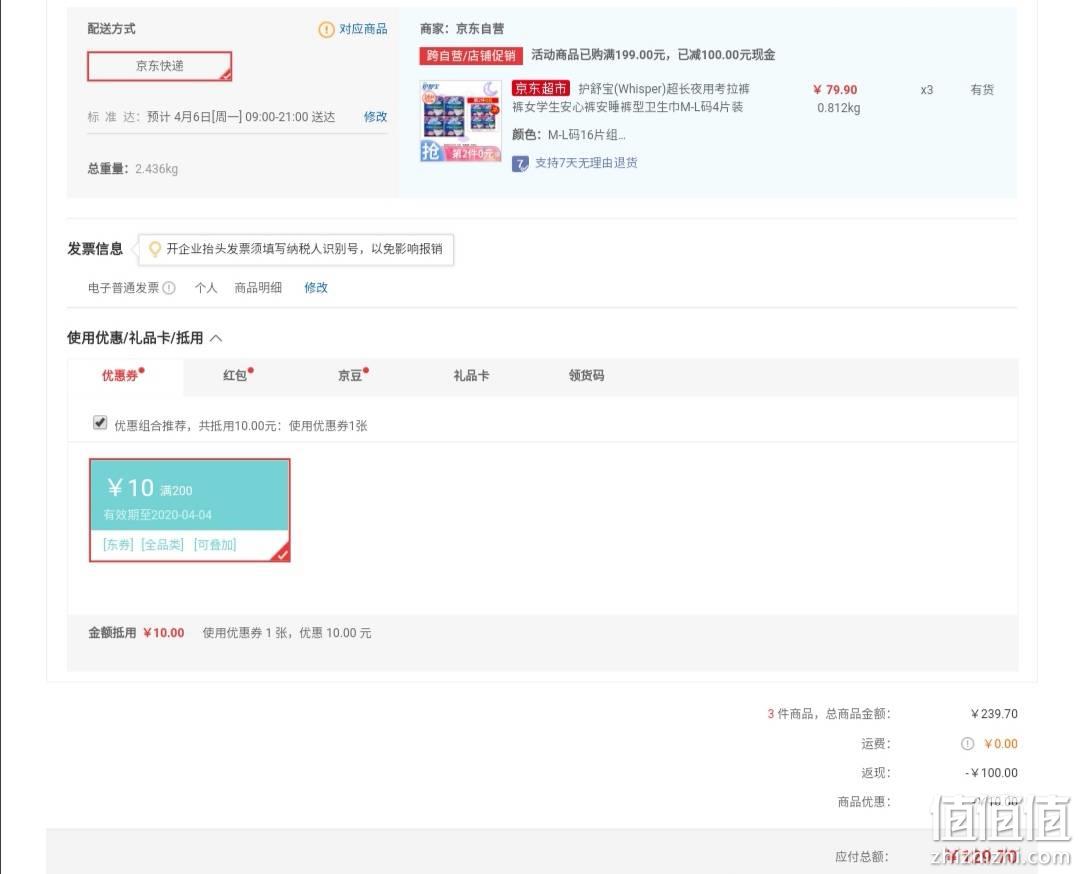Click the 7-day return shield icon
This screenshot has height=874, width=1080.
521,163
